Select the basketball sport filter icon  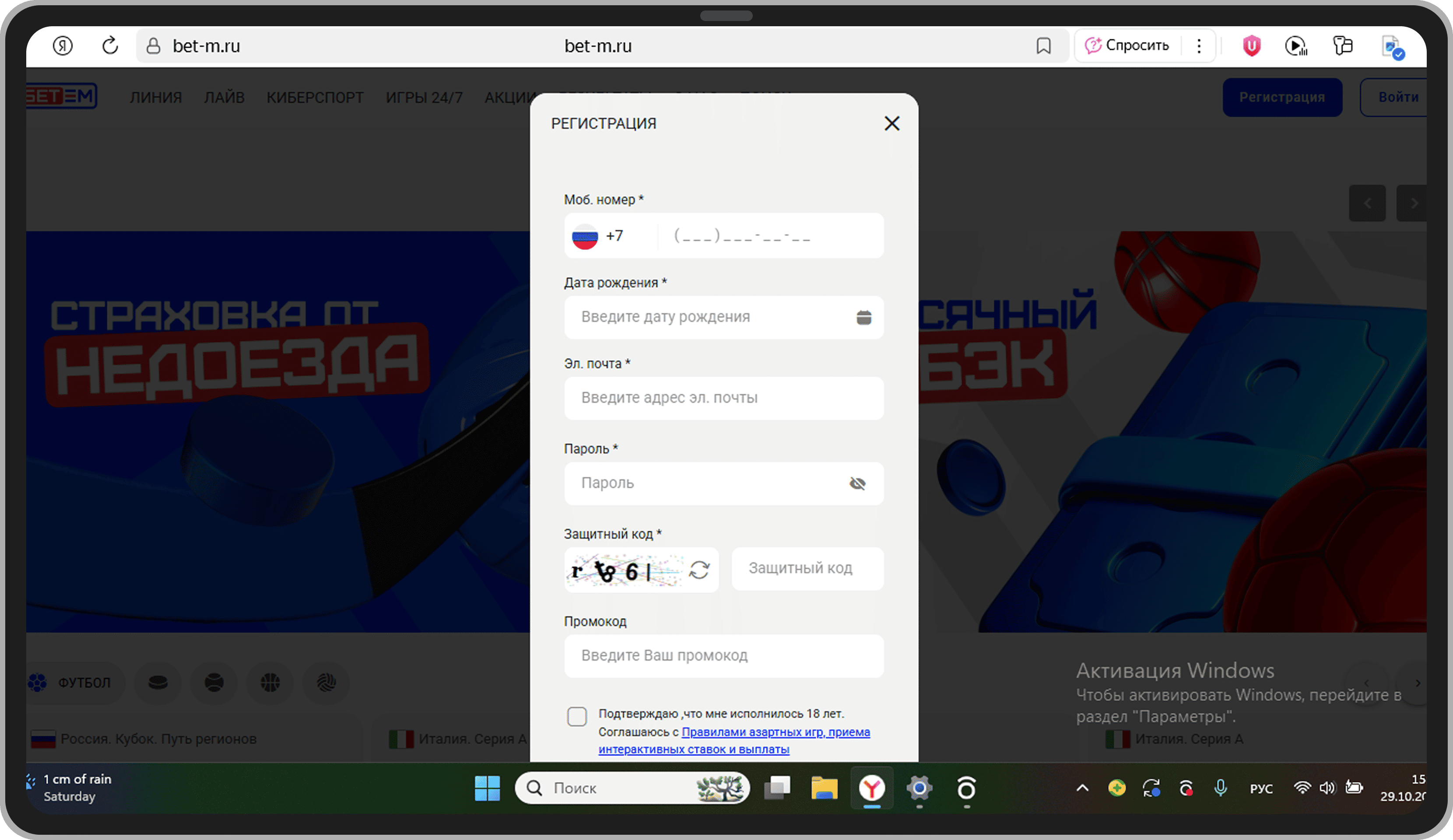[x=270, y=682]
